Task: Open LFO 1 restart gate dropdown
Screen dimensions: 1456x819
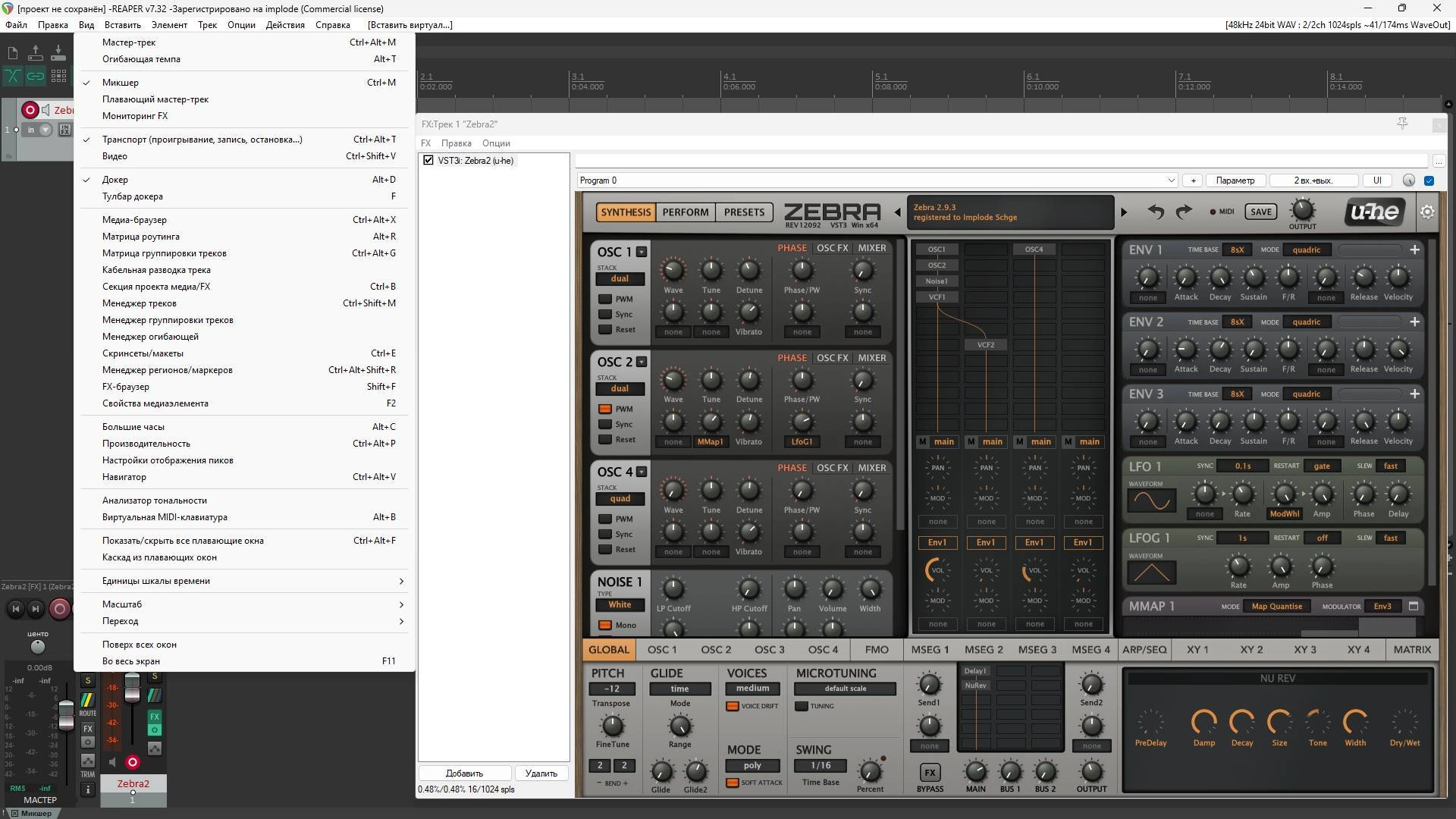Action: 1322,466
